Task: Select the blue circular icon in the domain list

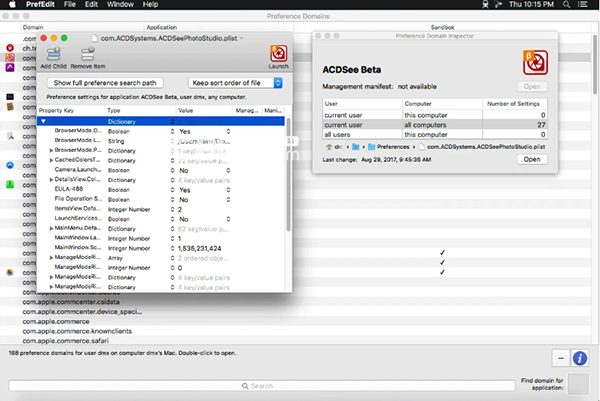Action: click(10, 165)
